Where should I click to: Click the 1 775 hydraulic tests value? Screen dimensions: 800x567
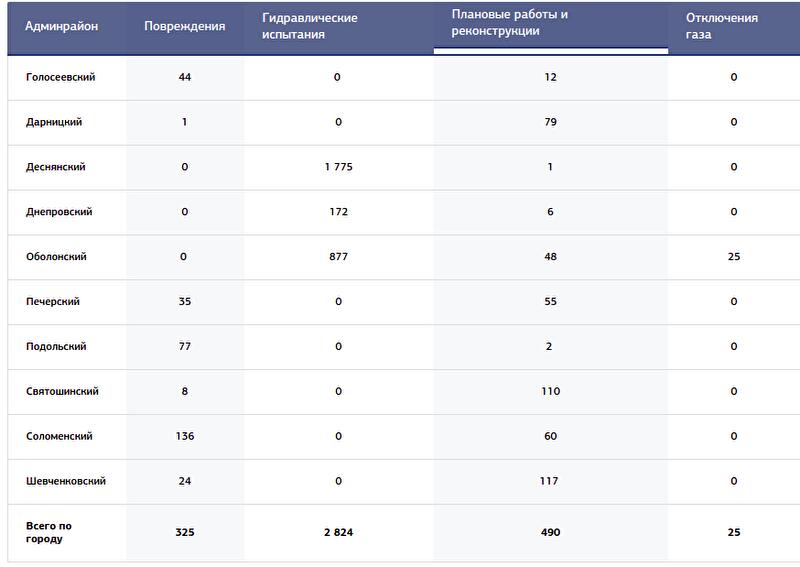tap(338, 167)
